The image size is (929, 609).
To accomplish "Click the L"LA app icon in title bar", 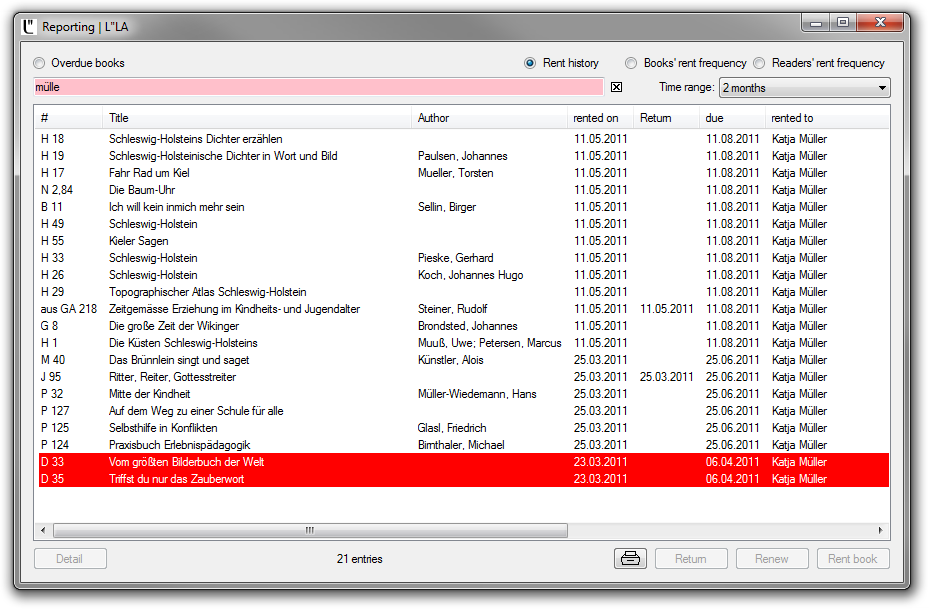I will (x=30, y=24).
